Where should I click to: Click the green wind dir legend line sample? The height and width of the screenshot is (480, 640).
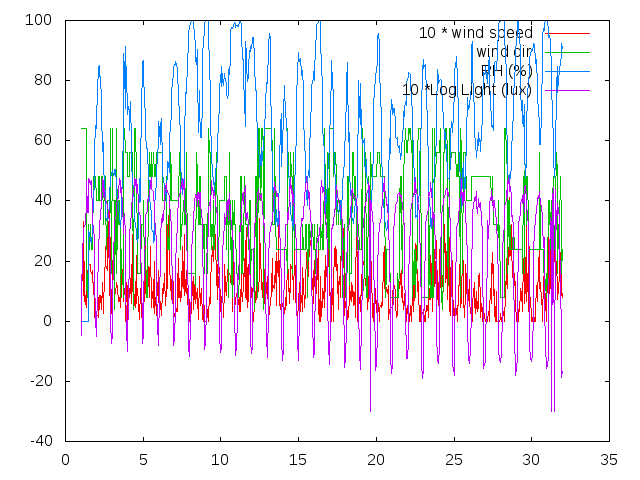click(x=567, y=52)
